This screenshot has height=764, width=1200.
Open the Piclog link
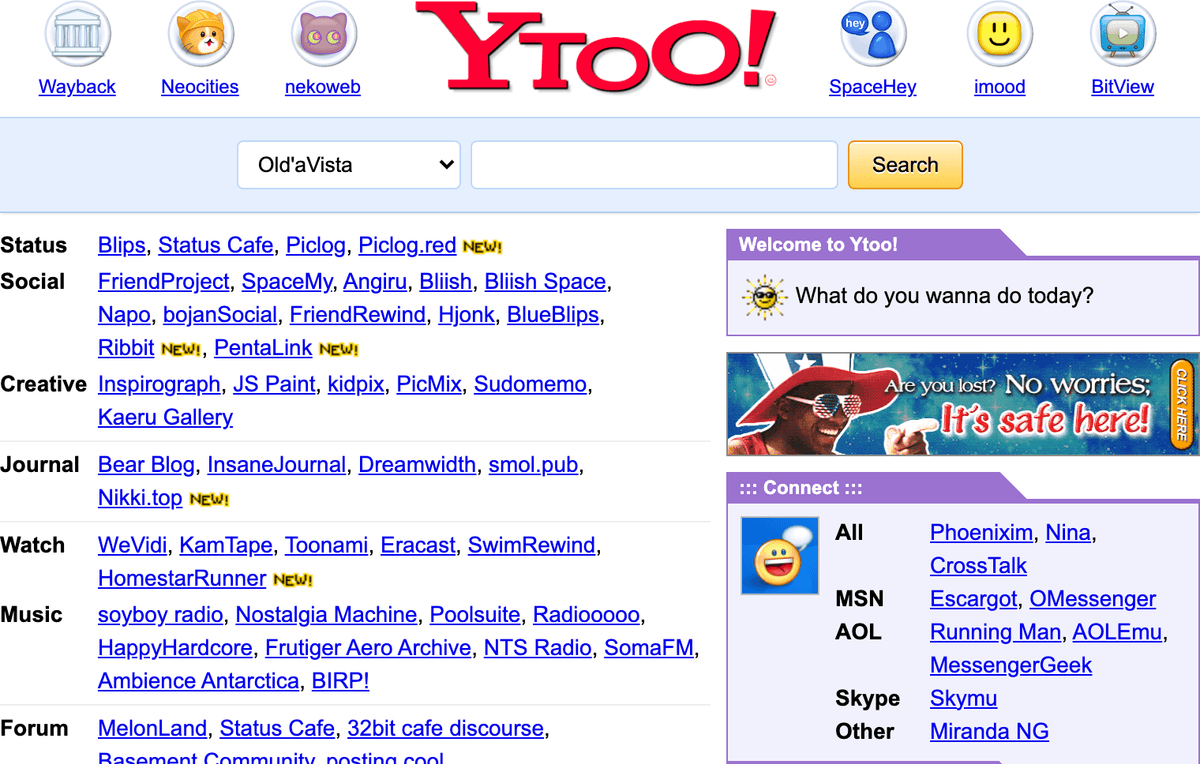pyautogui.click(x=316, y=245)
